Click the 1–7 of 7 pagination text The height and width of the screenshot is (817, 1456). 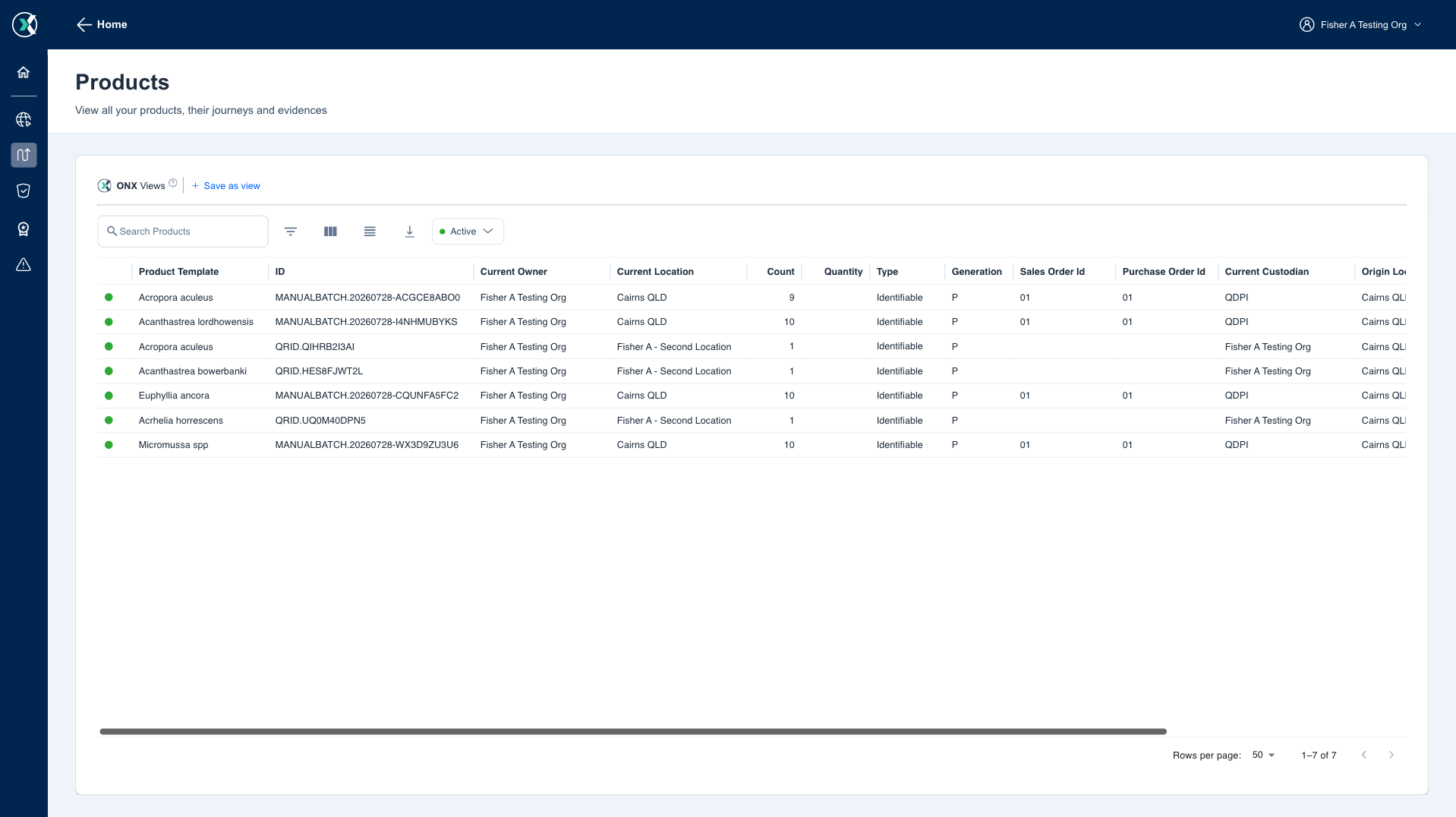tap(1319, 755)
